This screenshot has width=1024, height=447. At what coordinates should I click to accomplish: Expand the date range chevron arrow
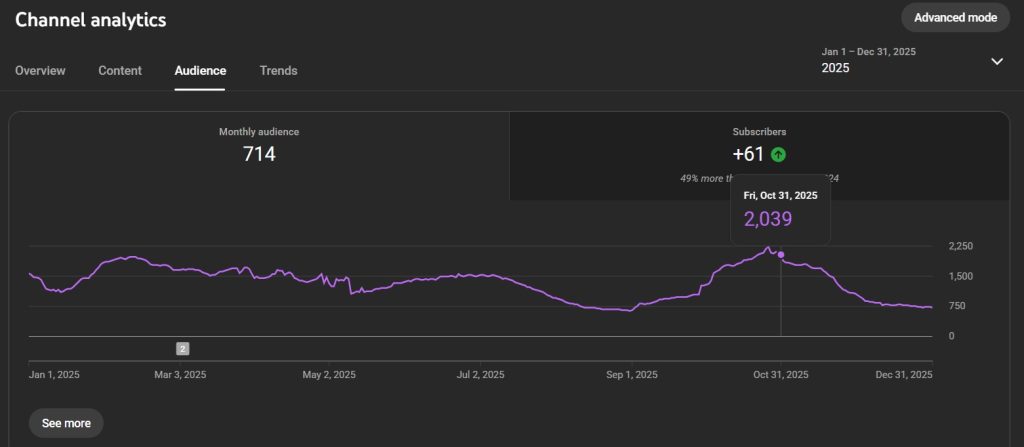pos(996,61)
